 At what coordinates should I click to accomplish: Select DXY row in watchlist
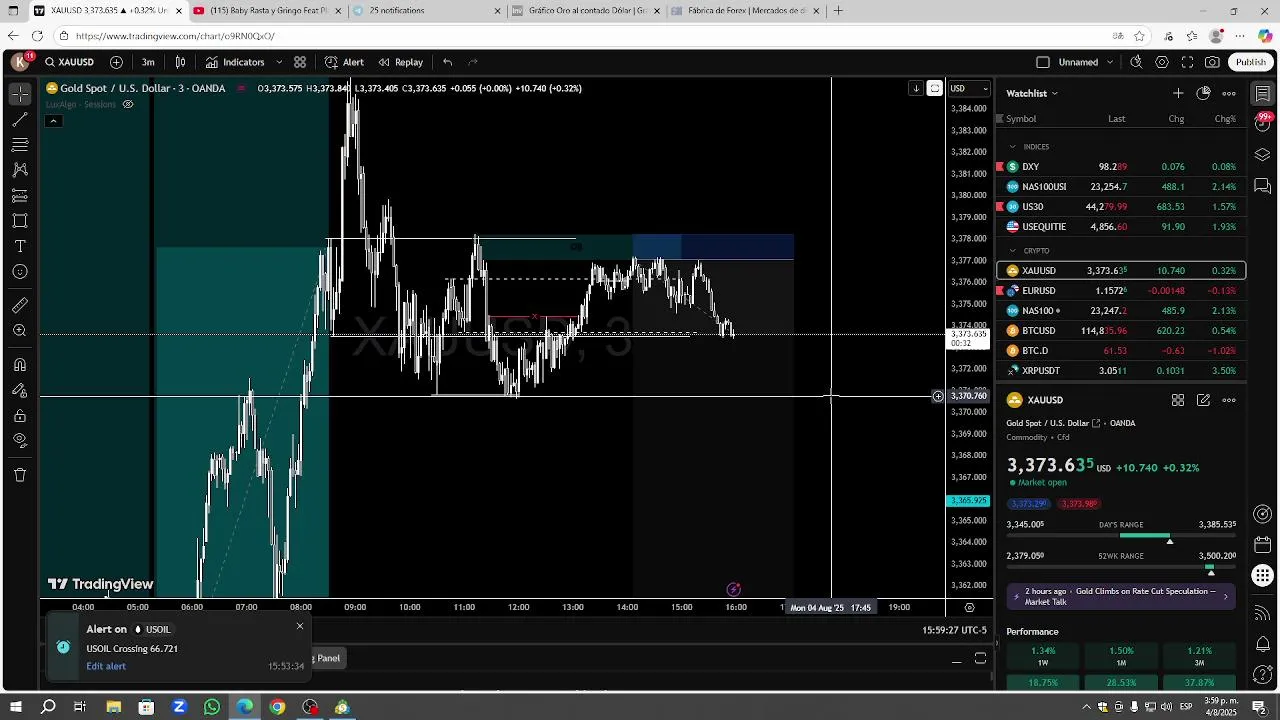click(x=1121, y=167)
